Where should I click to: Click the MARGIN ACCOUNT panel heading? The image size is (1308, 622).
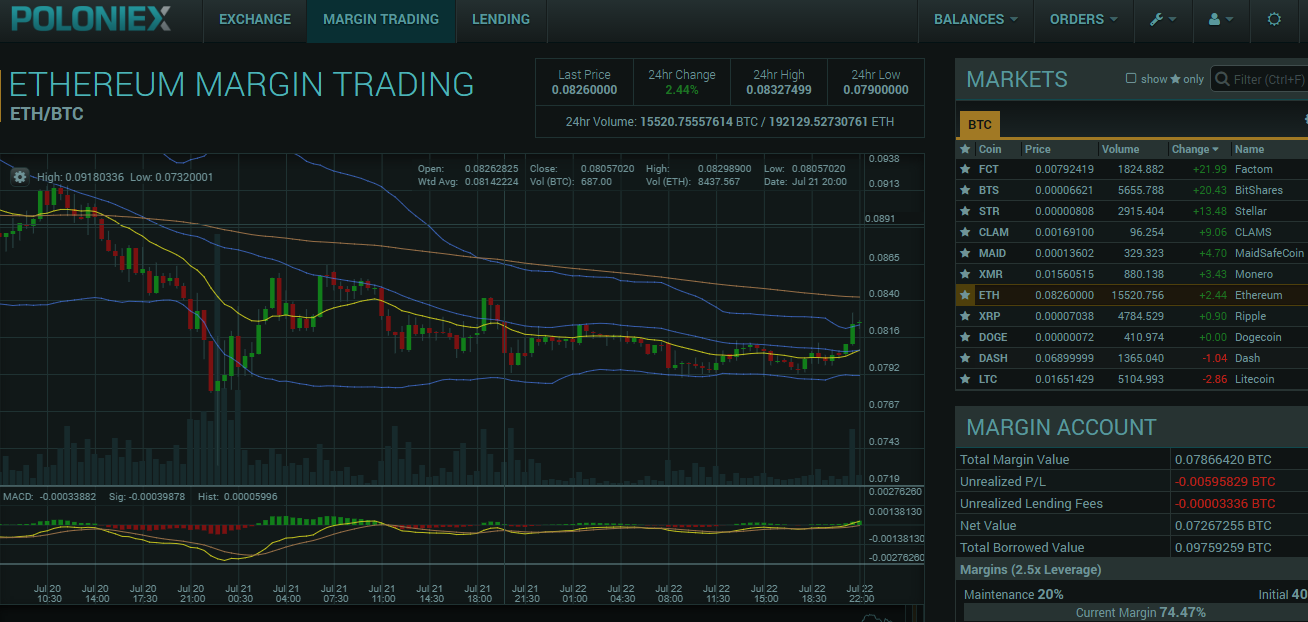point(1061,428)
